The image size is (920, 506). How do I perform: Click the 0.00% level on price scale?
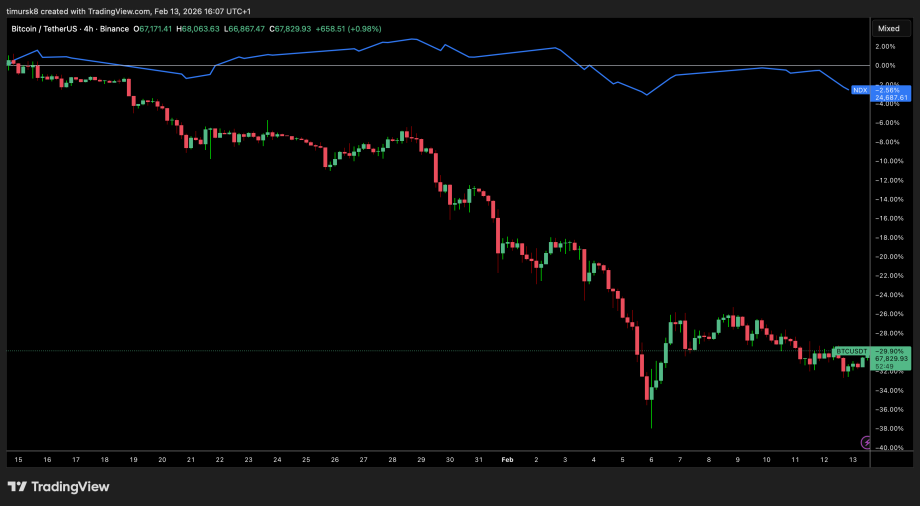887,65
